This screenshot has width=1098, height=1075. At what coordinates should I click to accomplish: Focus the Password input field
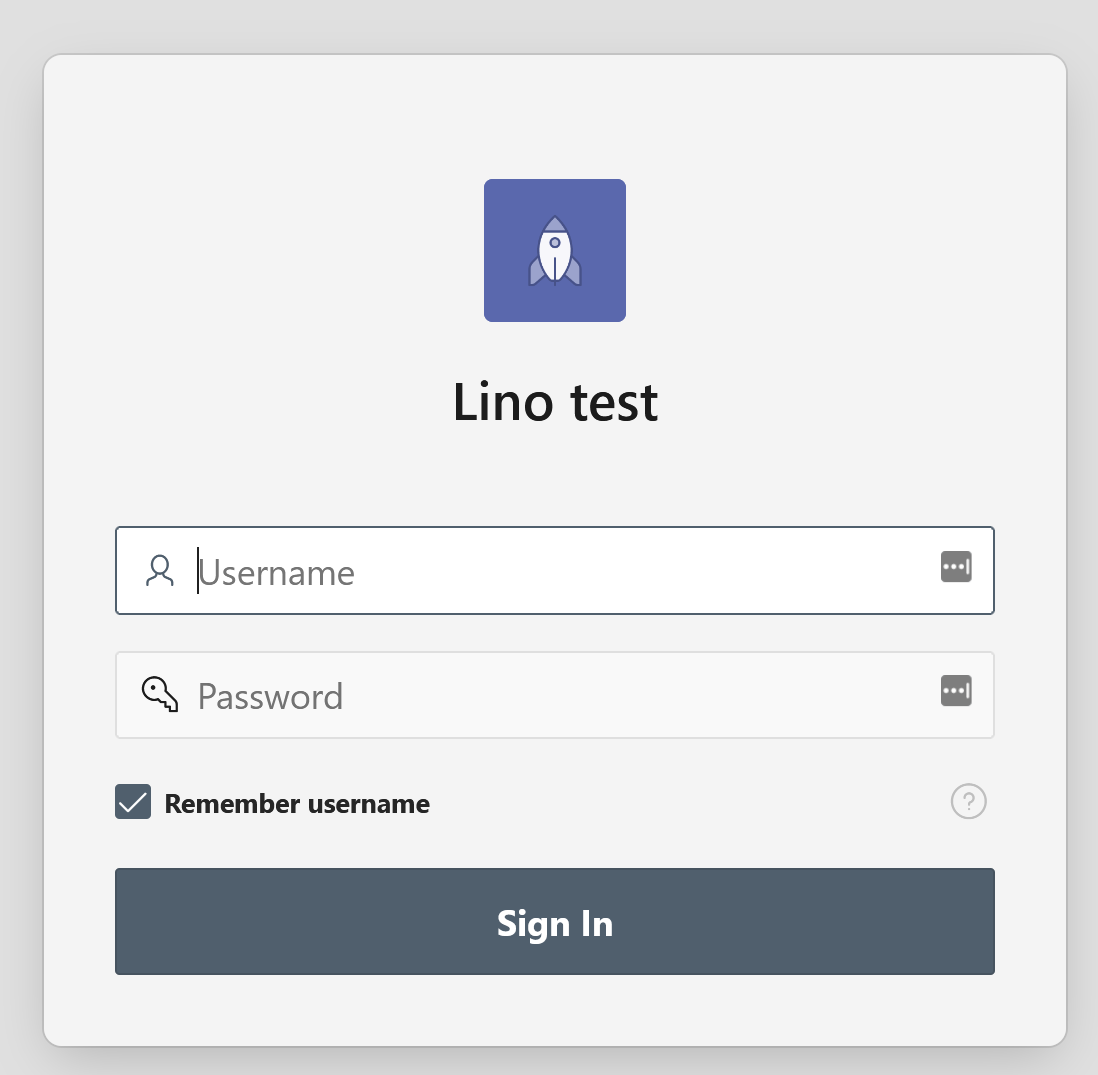tap(560, 695)
